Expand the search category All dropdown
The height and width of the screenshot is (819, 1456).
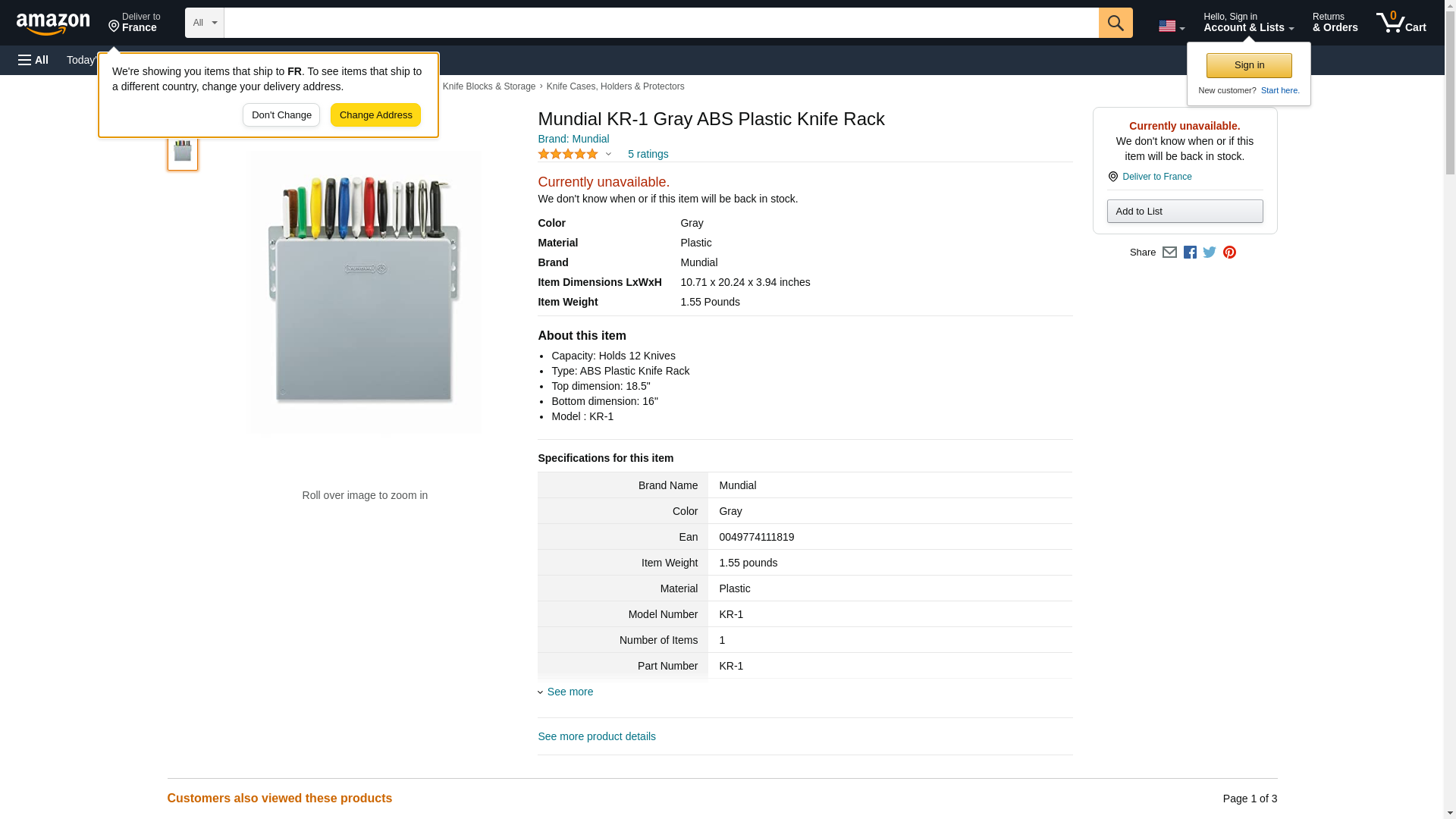point(204,23)
